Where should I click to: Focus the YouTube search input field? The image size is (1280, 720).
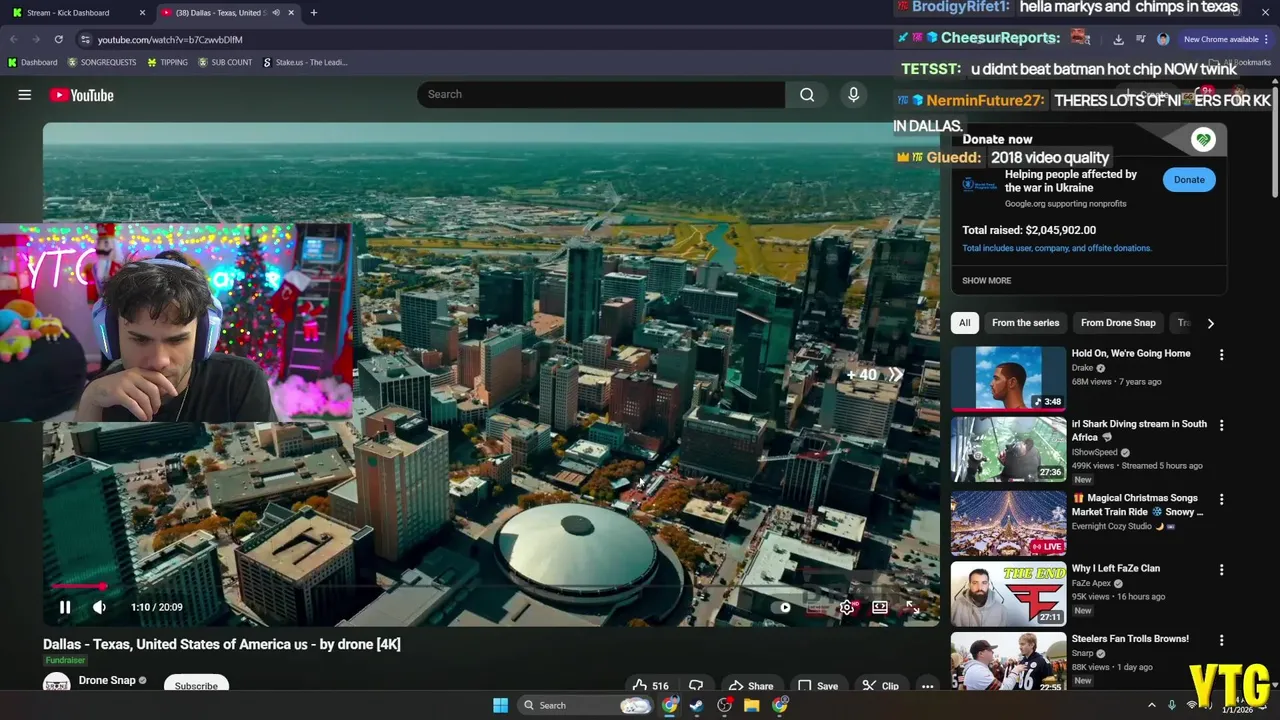601,94
